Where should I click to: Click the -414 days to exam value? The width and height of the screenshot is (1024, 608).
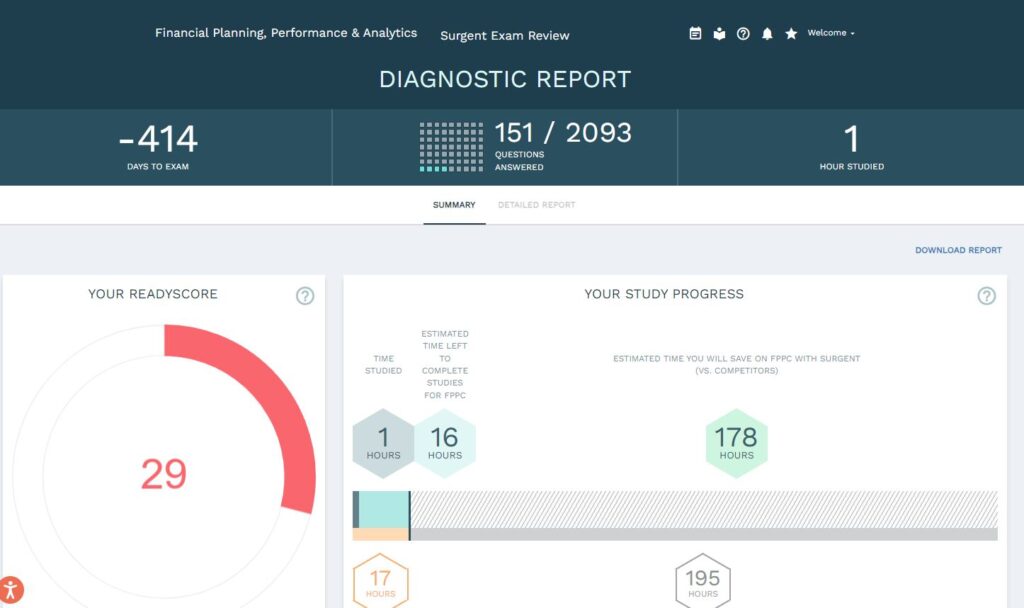coord(158,138)
